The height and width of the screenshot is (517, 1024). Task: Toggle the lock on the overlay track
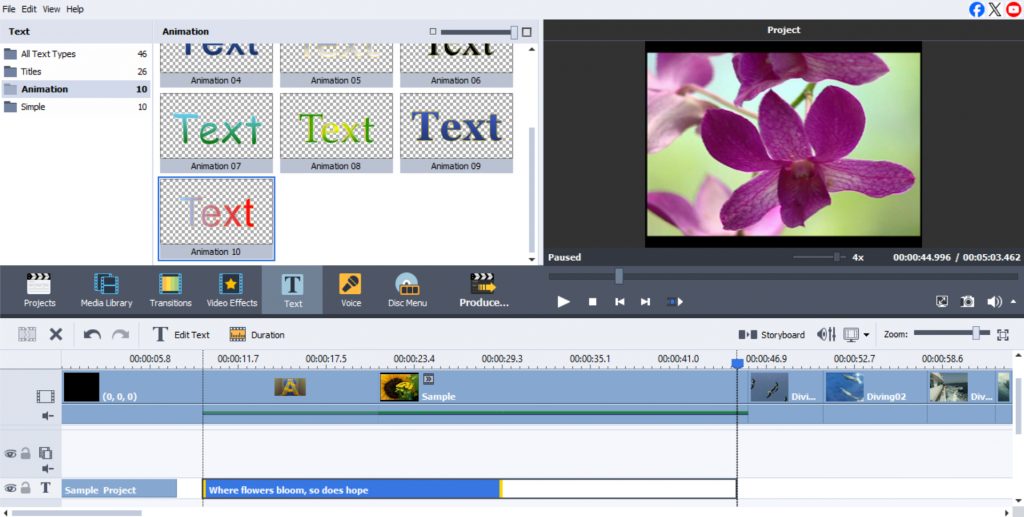(x=26, y=453)
